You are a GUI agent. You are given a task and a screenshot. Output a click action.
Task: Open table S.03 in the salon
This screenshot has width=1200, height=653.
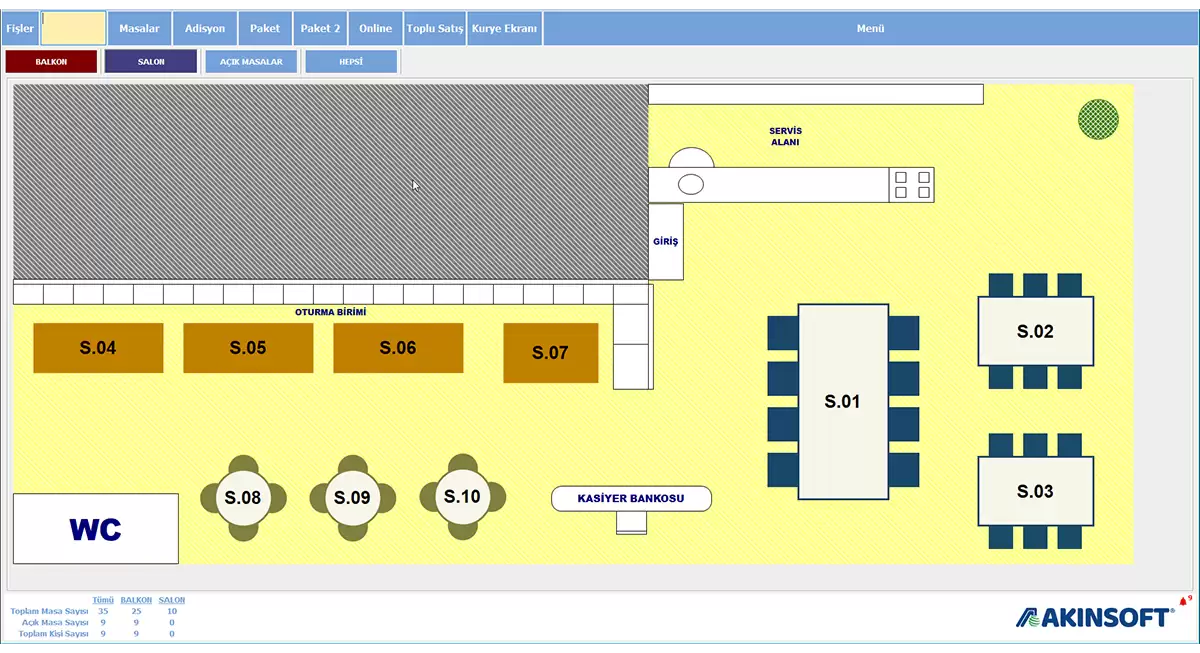coord(1035,491)
